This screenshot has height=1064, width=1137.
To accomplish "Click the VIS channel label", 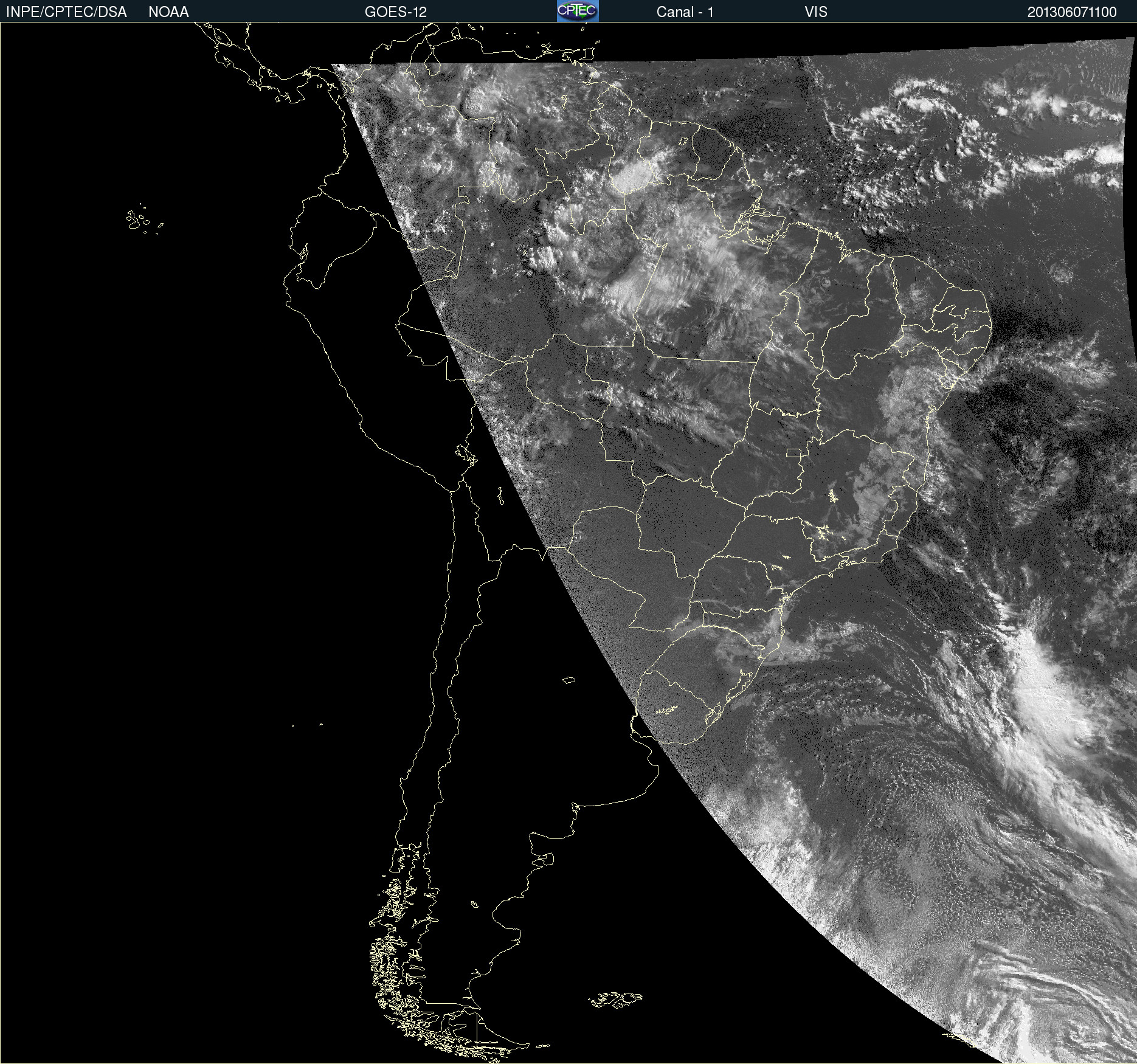I will (816, 12).
